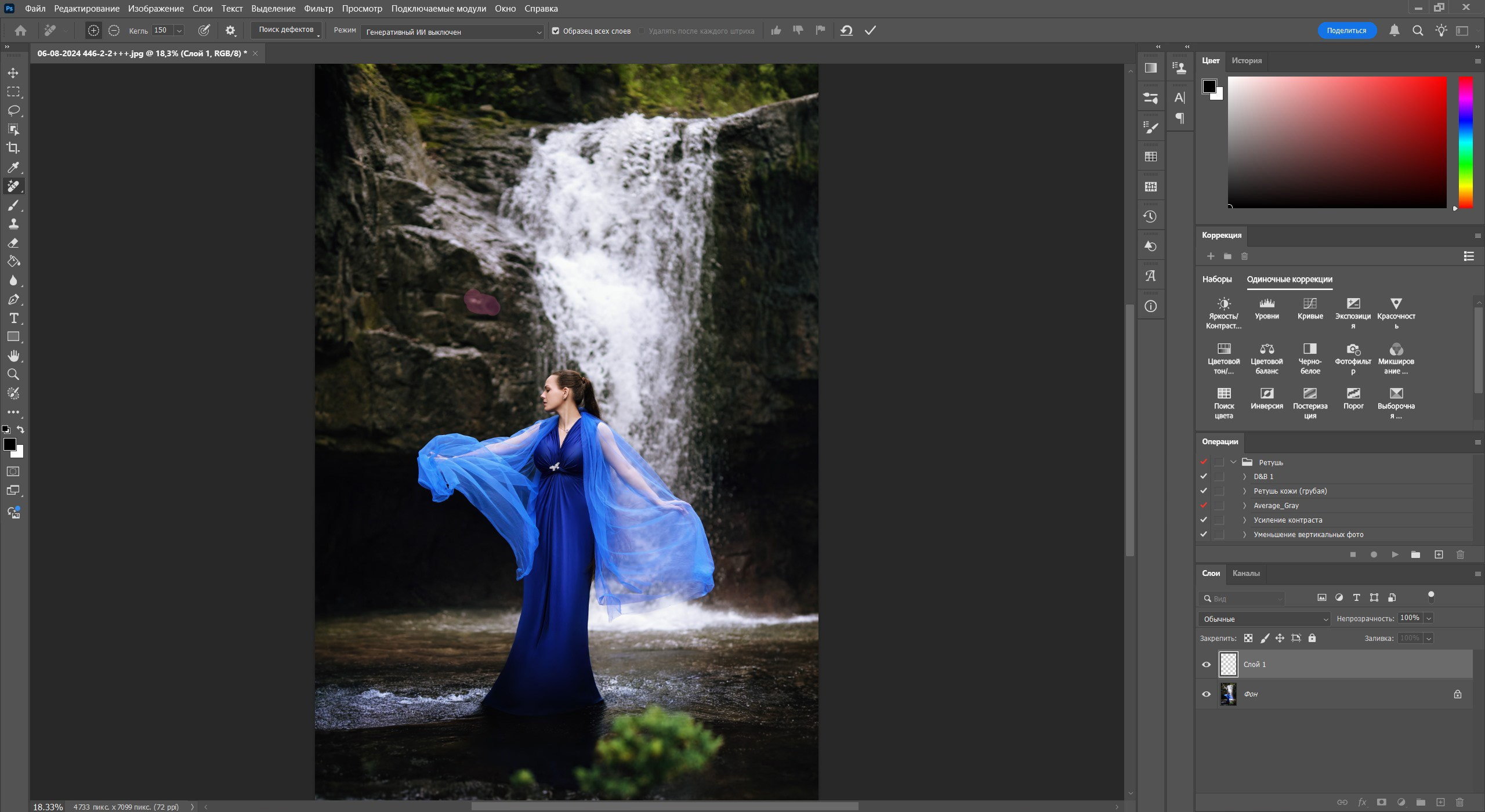This screenshot has width=1485, height=812.
Task: Switch to the Каналы tab
Action: [x=1247, y=573]
